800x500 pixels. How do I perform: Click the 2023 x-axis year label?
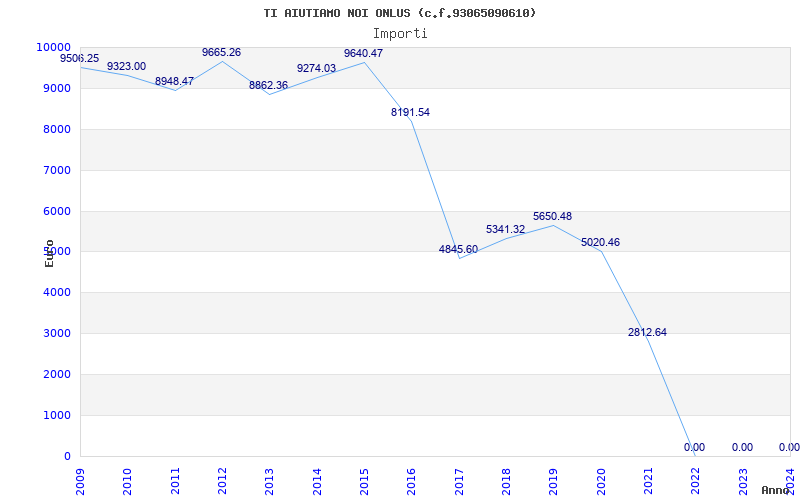(x=743, y=482)
